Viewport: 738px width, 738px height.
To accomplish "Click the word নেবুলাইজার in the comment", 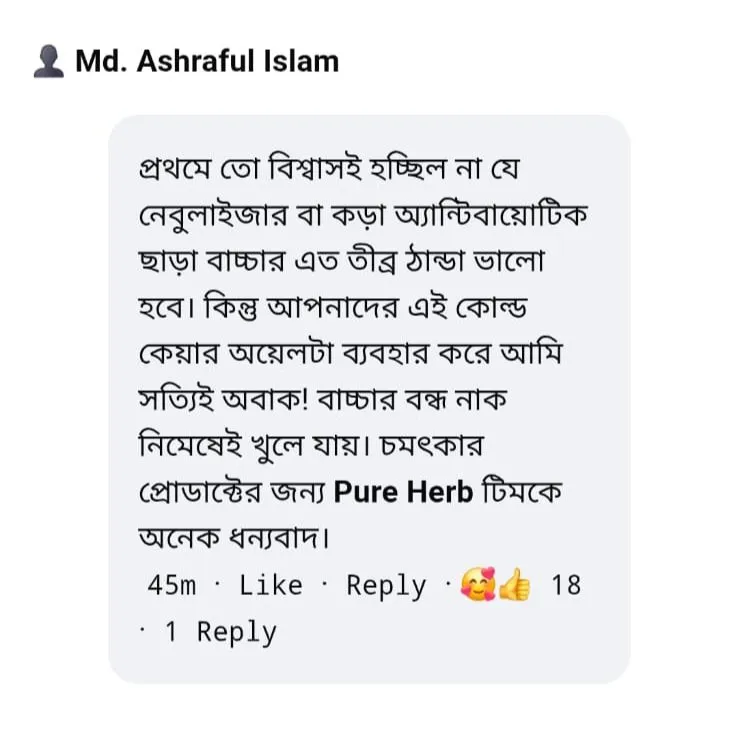I will click(213, 216).
